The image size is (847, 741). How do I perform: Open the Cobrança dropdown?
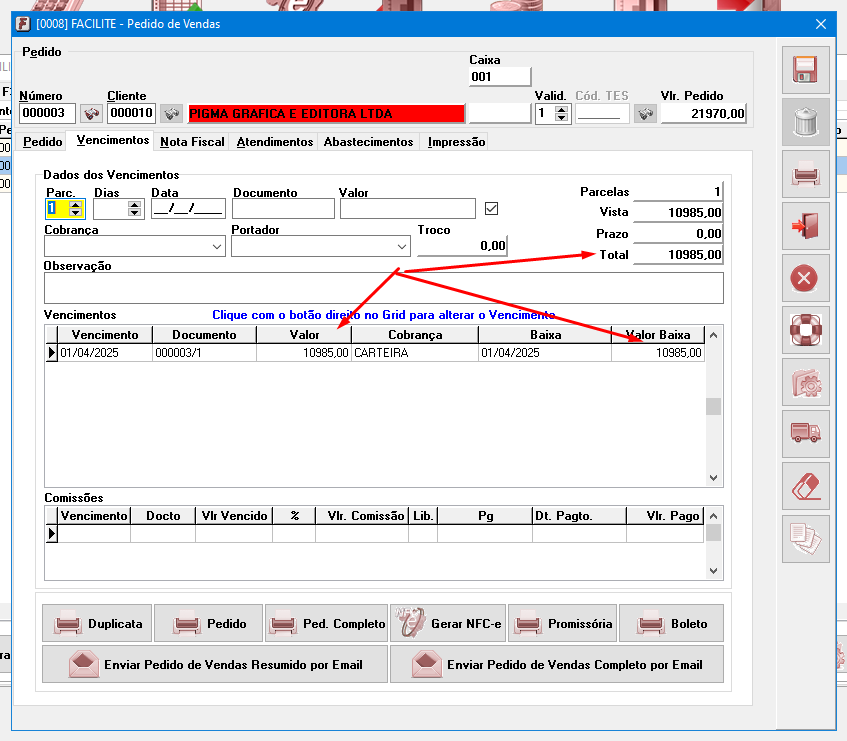click(x=217, y=247)
